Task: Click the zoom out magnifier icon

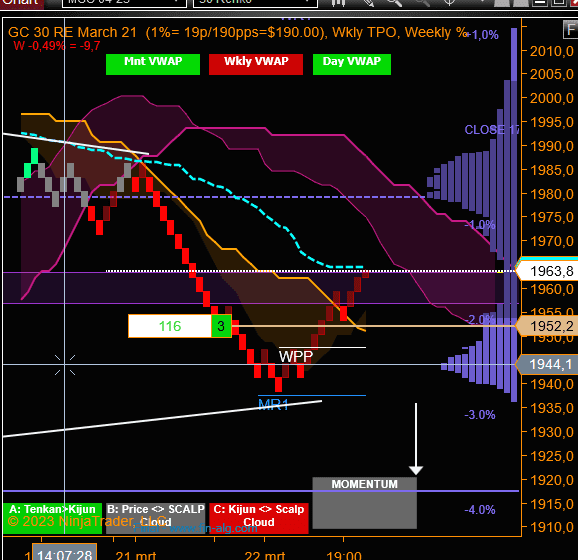Action: click(422, 3)
